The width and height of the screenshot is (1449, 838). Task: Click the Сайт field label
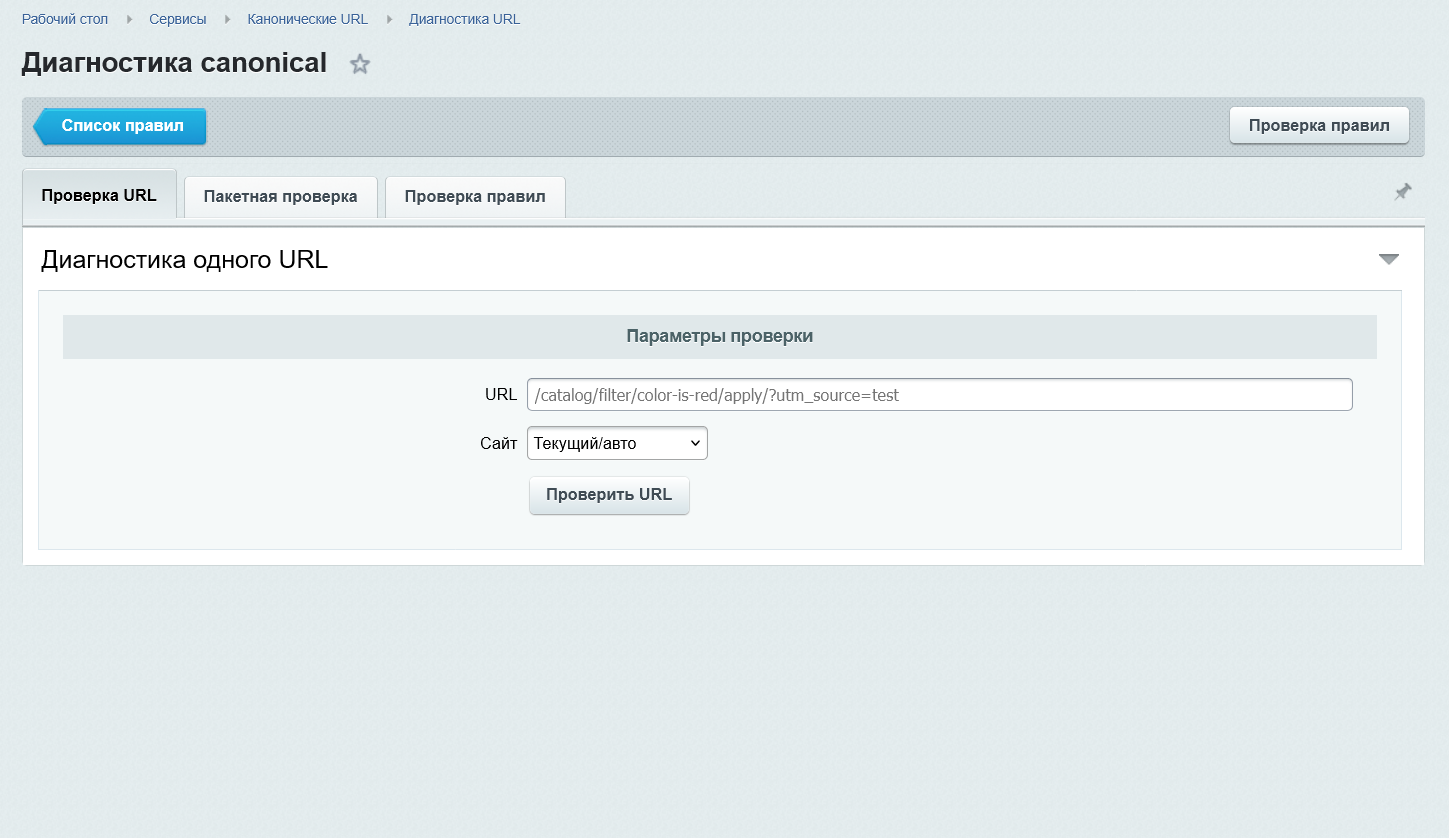tap(498, 443)
